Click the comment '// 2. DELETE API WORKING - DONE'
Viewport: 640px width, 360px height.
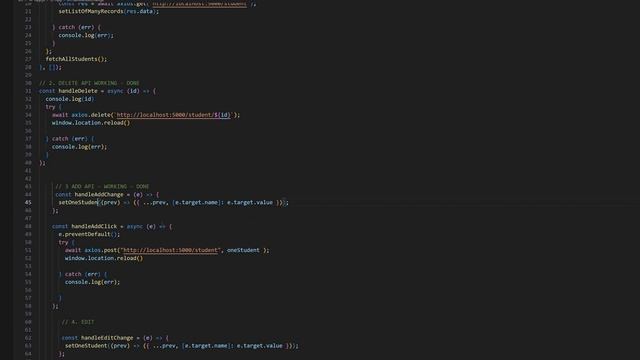click(x=89, y=83)
